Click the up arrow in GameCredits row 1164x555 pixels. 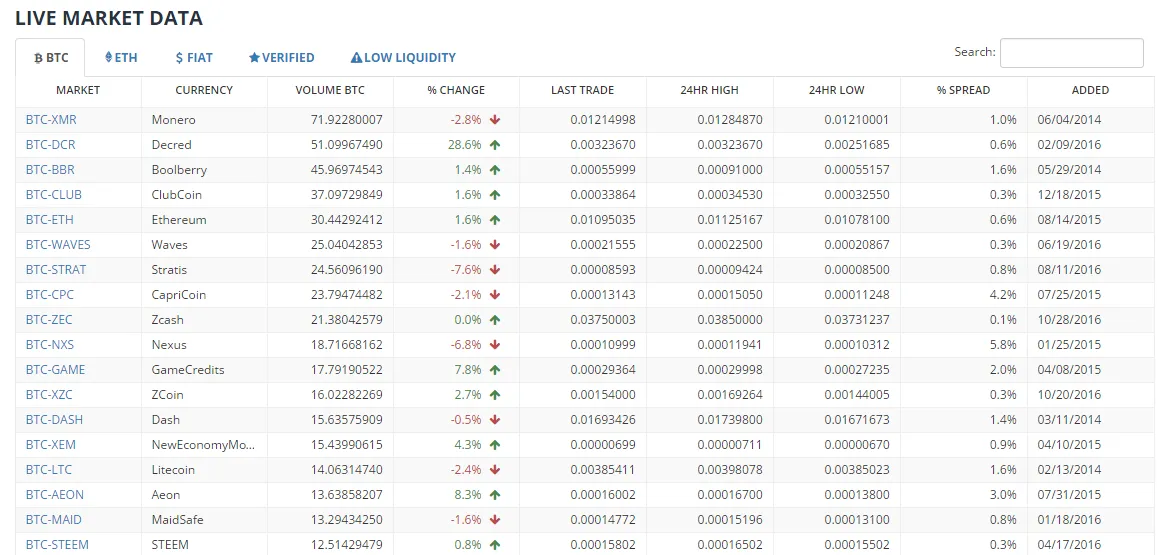point(495,370)
